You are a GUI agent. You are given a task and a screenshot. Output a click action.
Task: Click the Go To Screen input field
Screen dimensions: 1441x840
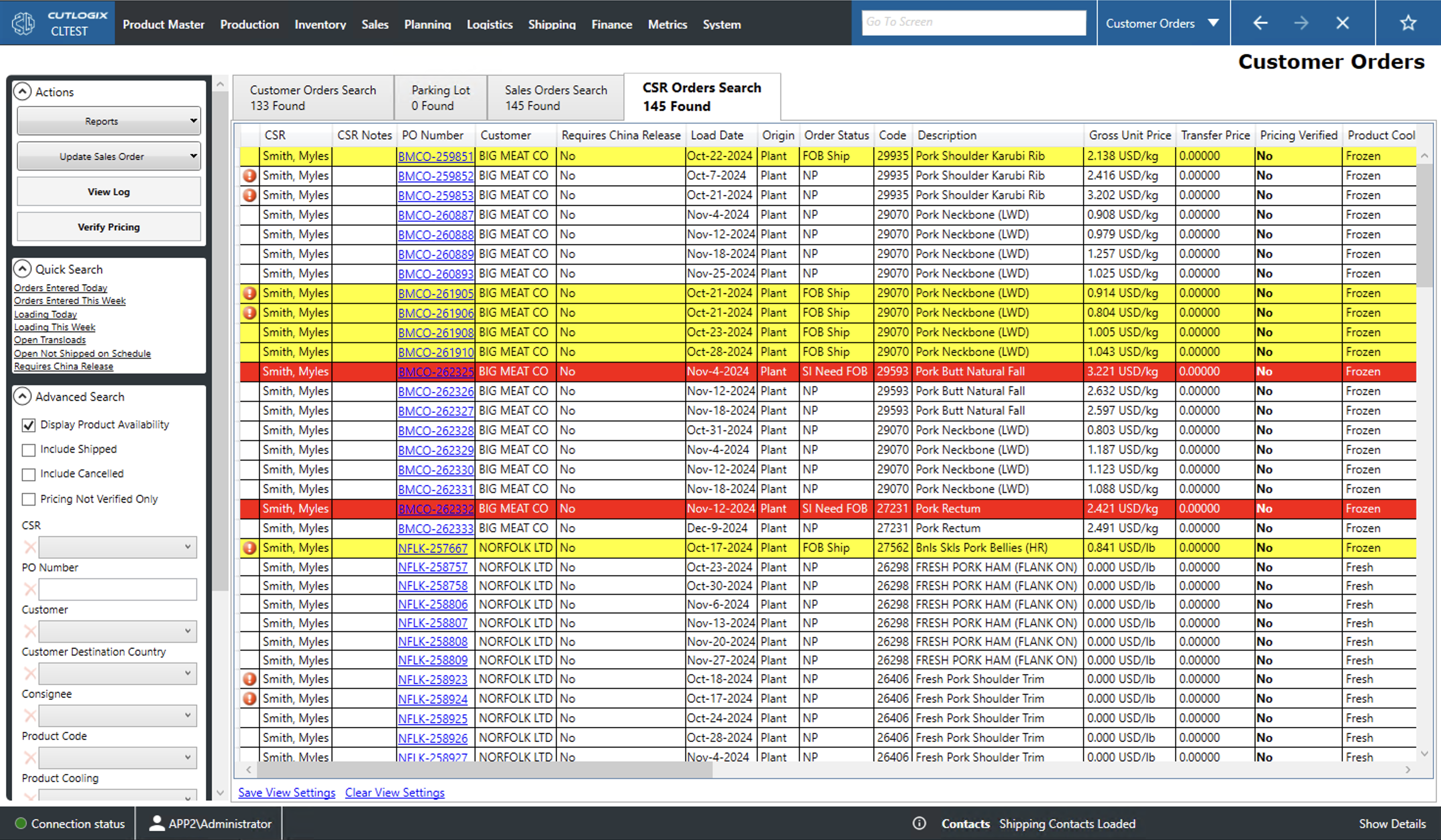point(973,23)
